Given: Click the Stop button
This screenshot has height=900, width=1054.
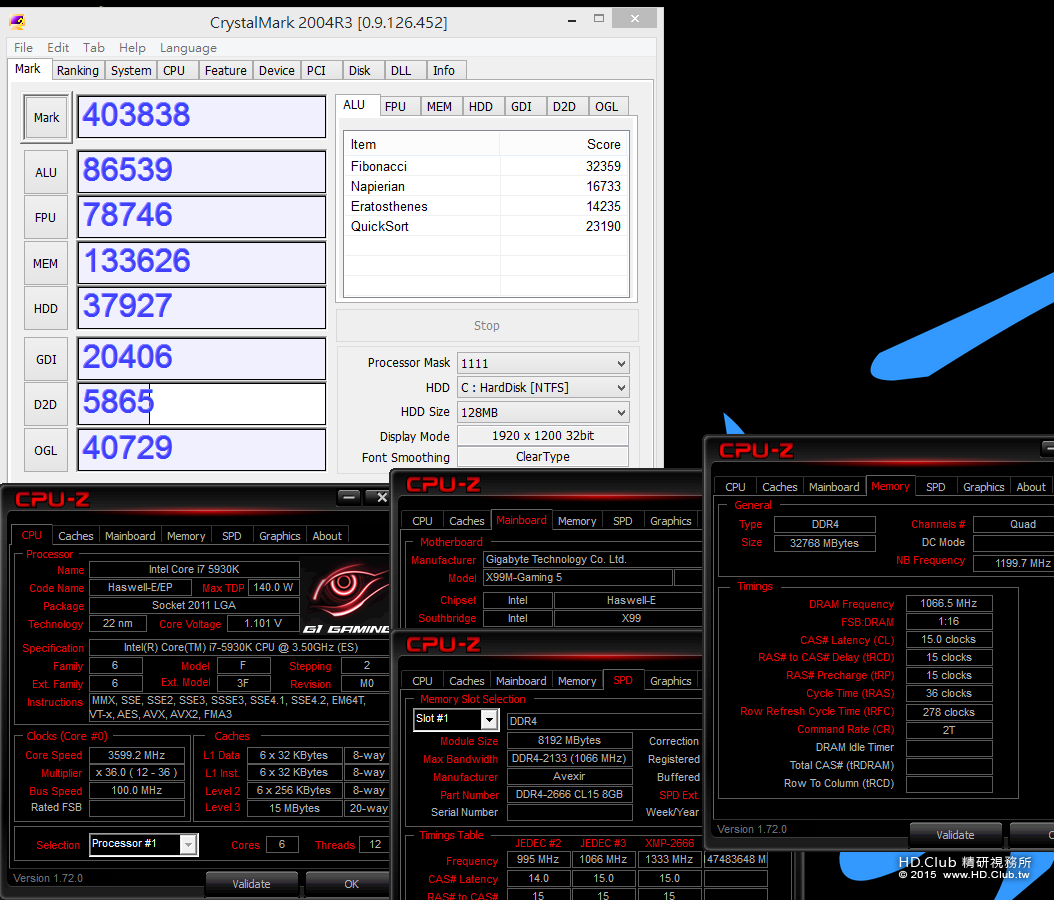Looking at the screenshot, I should tap(486, 326).
